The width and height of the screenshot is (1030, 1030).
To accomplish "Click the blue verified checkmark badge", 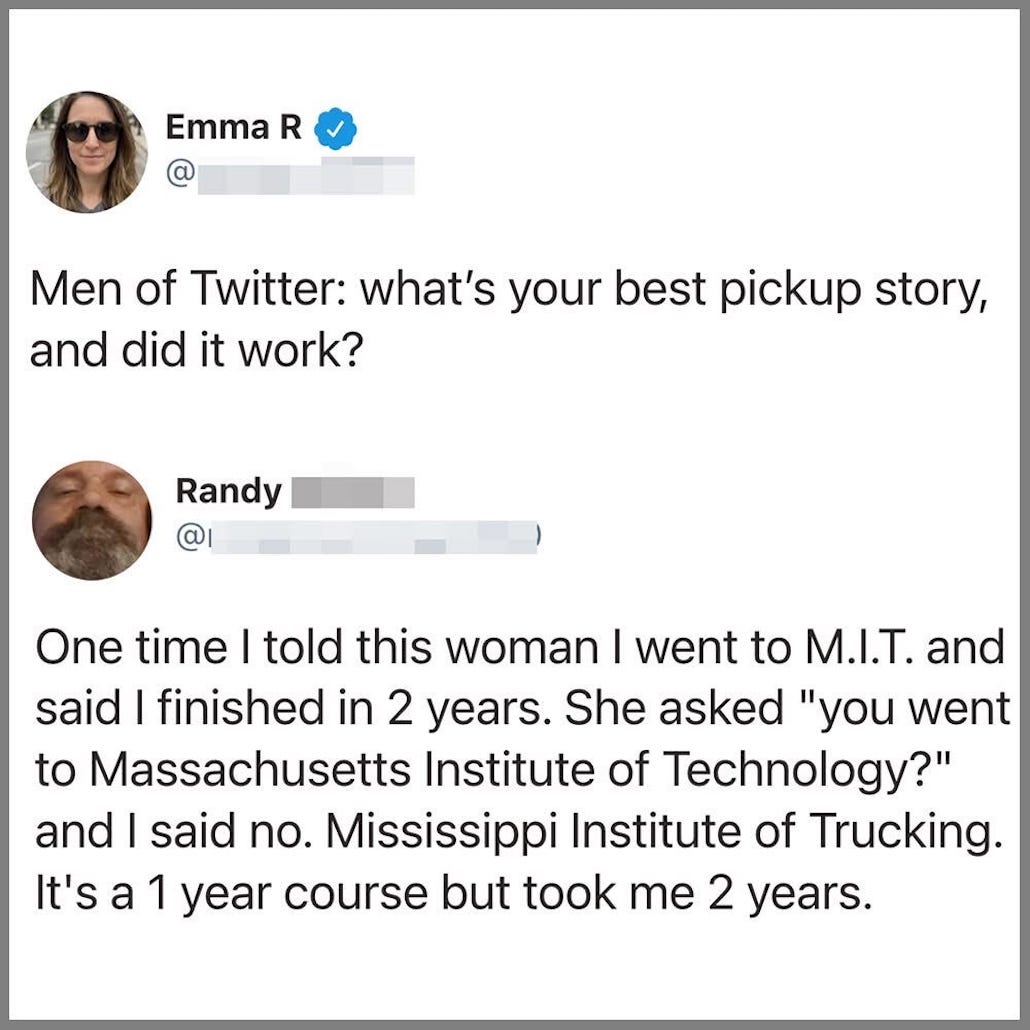I will click(335, 129).
